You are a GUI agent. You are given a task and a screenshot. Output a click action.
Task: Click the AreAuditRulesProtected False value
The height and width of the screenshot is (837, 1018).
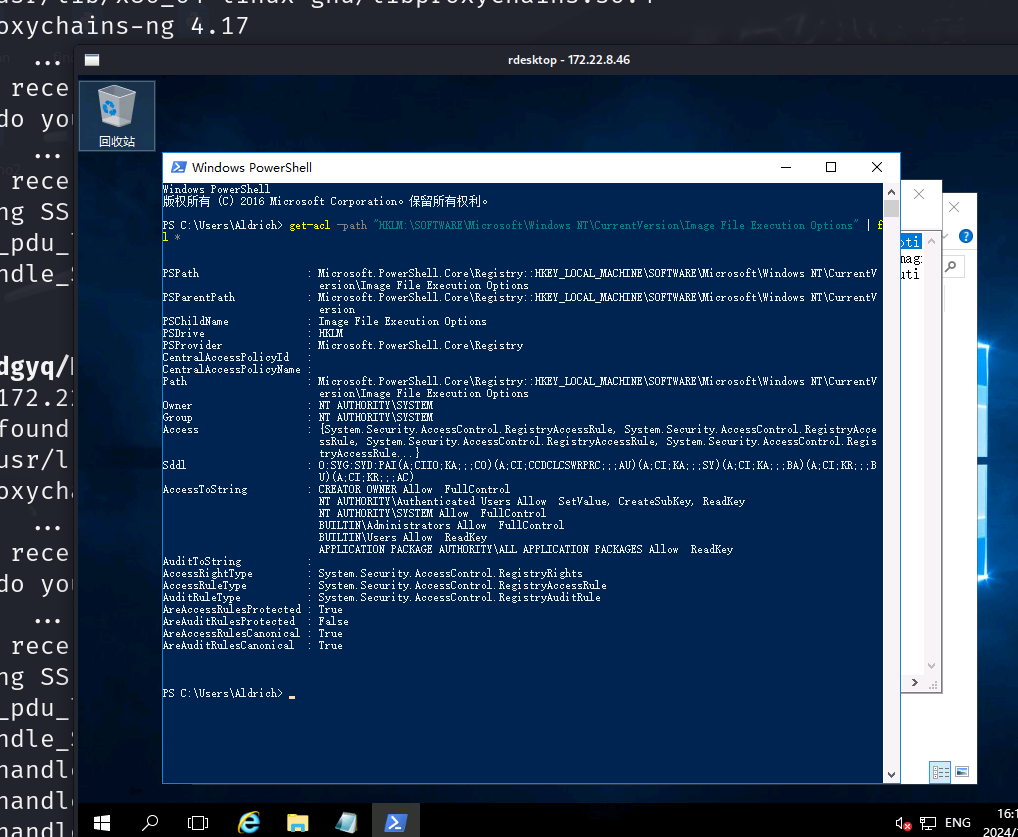333,621
